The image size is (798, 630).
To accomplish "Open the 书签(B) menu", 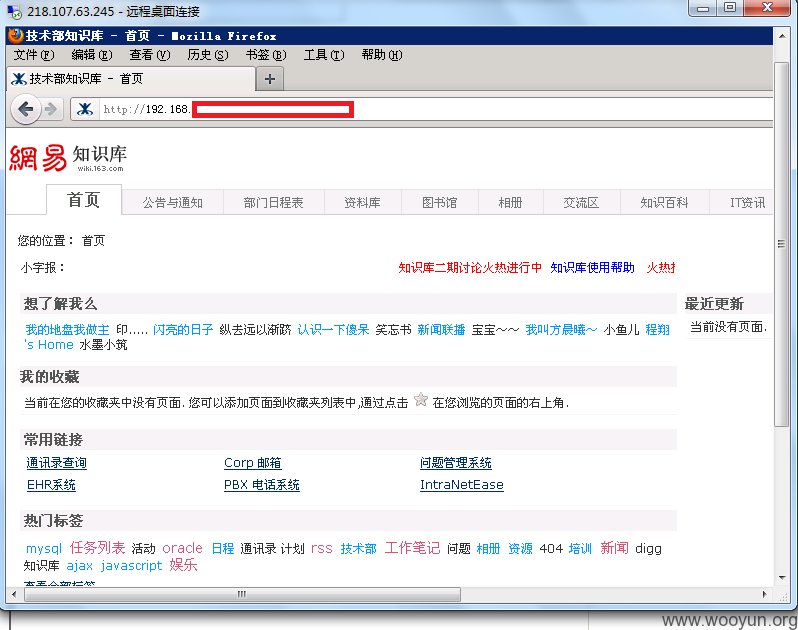I will (266, 54).
